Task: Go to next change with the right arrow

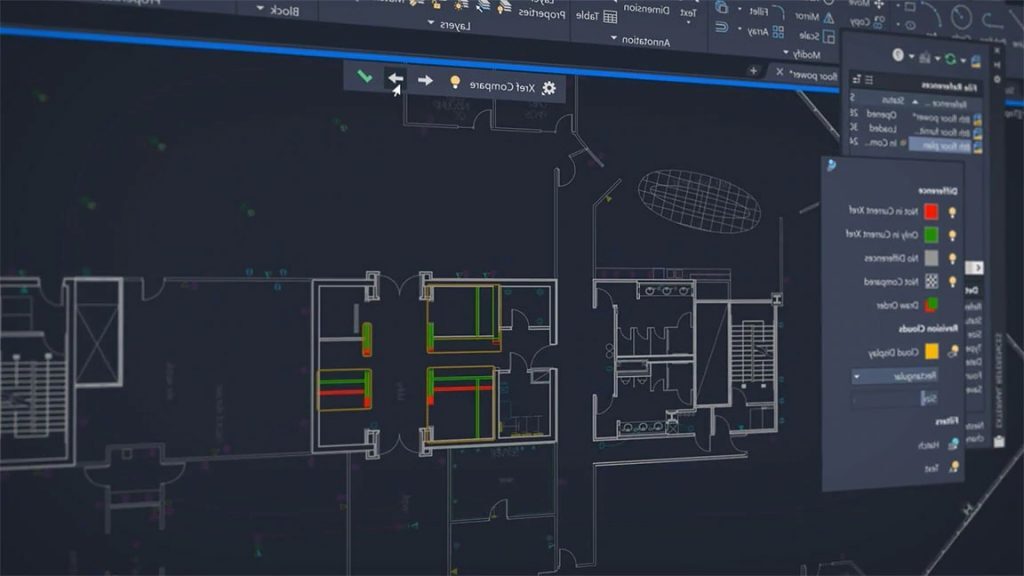Action: [425, 80]
